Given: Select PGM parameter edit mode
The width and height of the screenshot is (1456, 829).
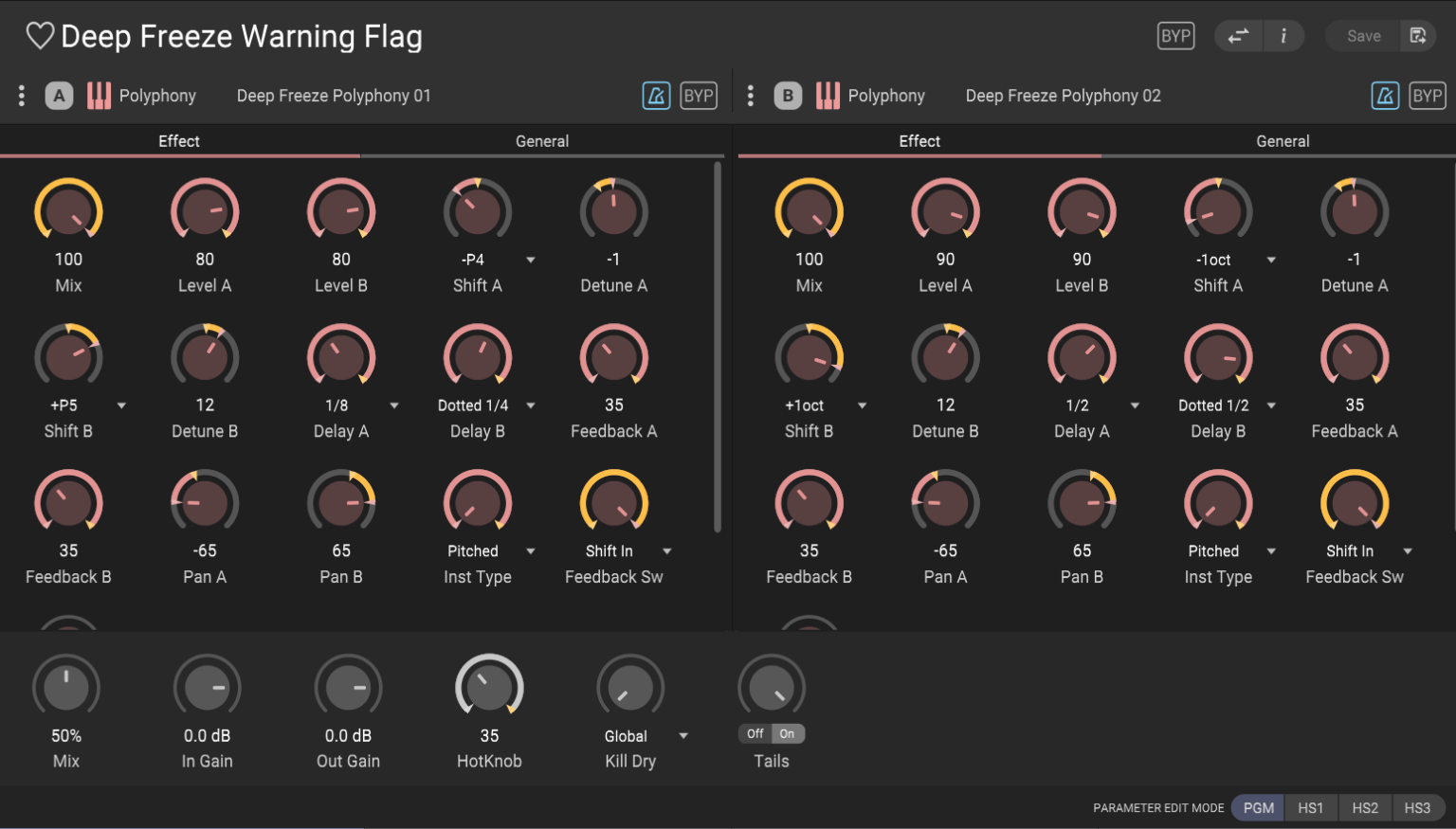Looking at the screenshot, I should pyautogui.click(x=1259, y=808).
